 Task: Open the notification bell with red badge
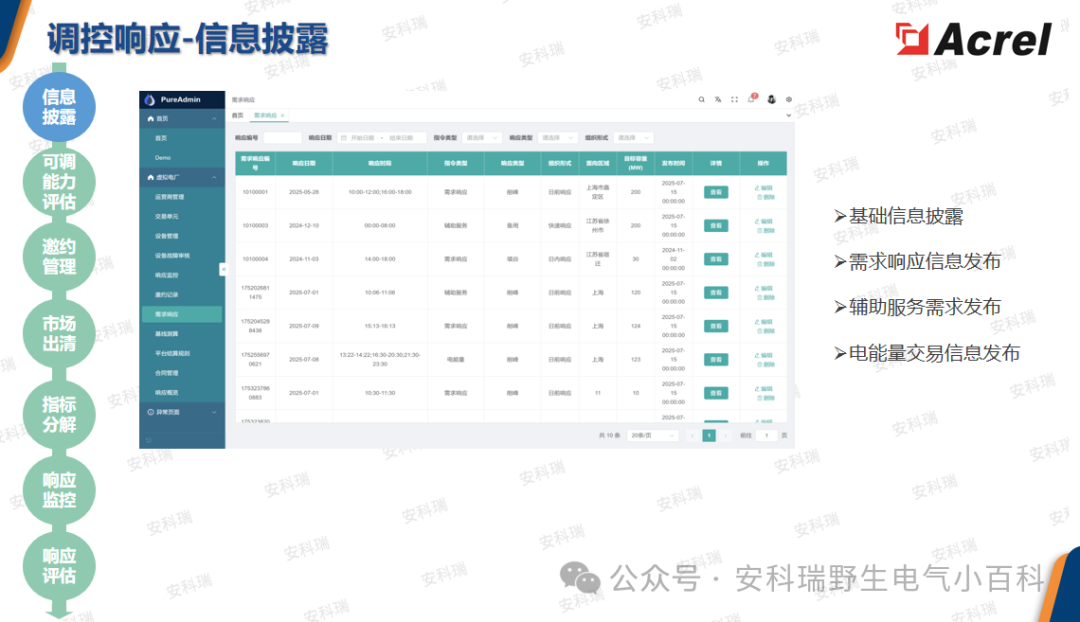[x=750, y=99]
